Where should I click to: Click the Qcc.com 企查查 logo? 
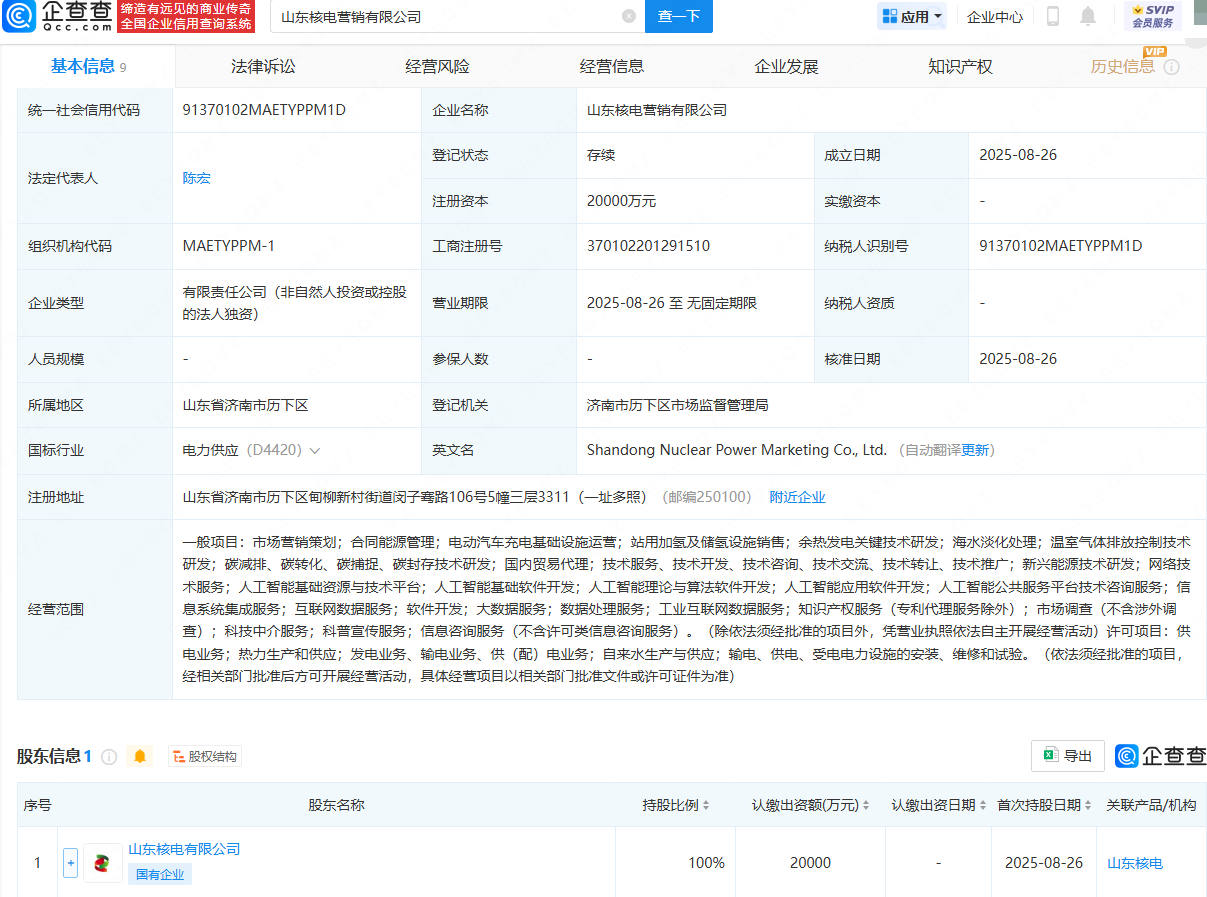point(58,16)
